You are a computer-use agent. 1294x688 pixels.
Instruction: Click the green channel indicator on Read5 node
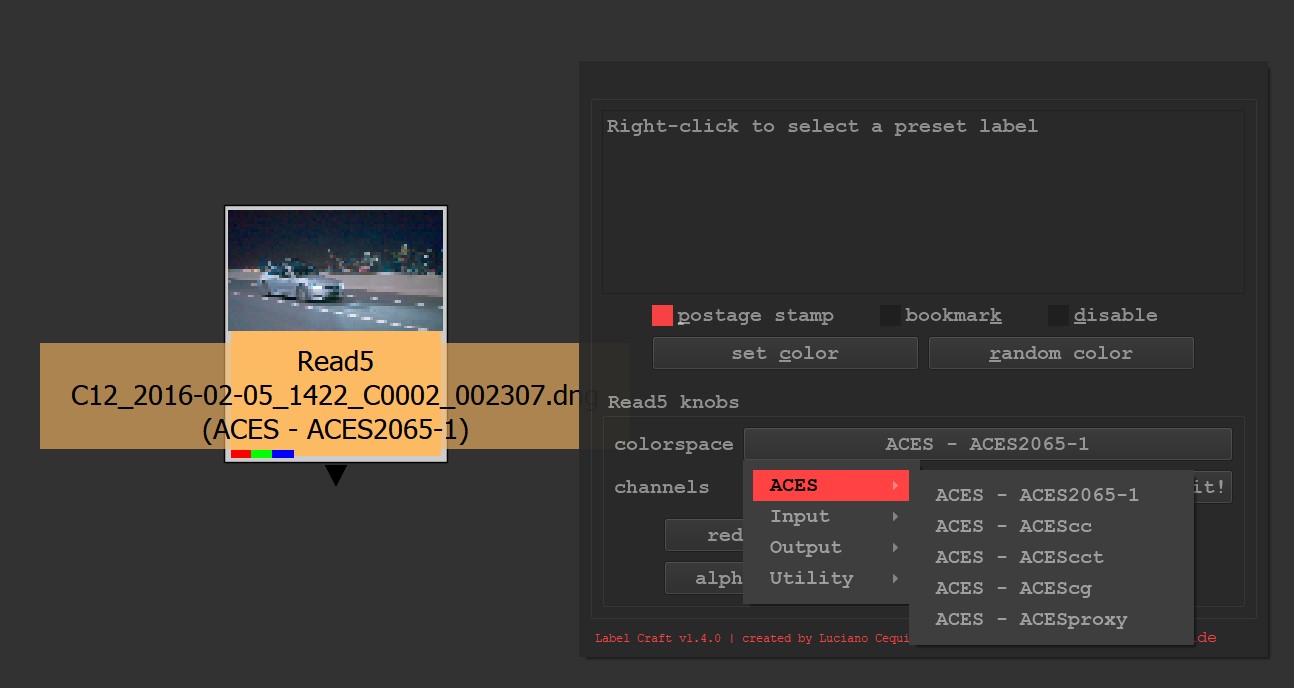pos(262,454)
